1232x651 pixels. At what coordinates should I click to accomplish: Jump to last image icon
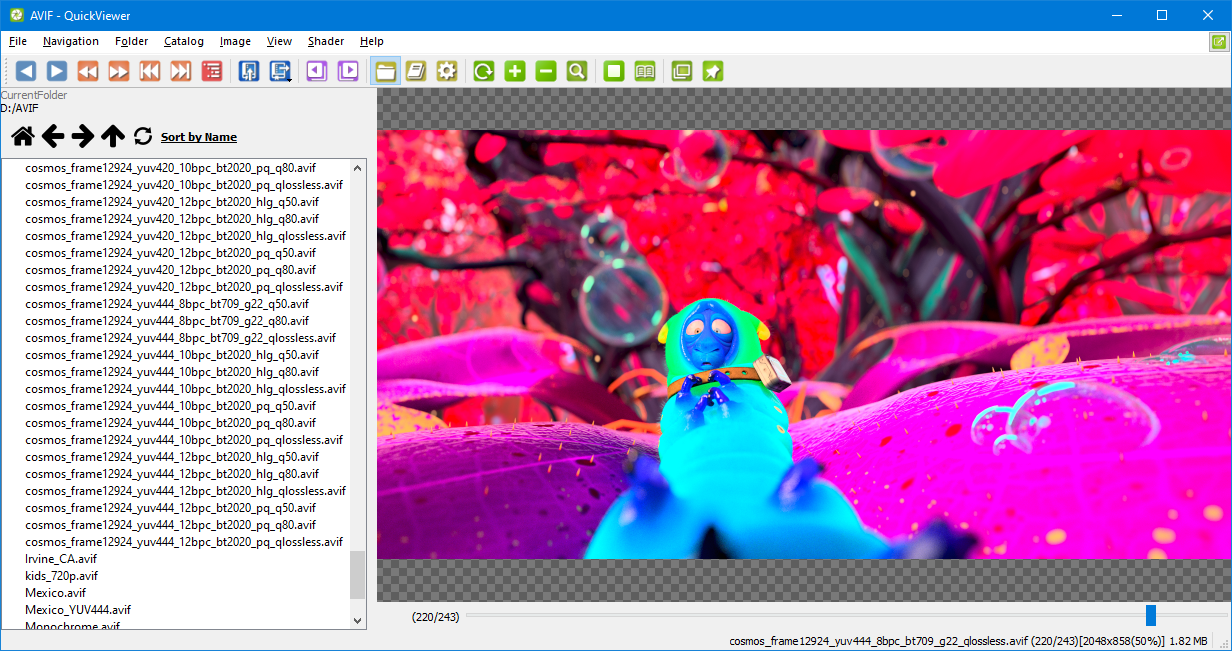pos(180,71)
